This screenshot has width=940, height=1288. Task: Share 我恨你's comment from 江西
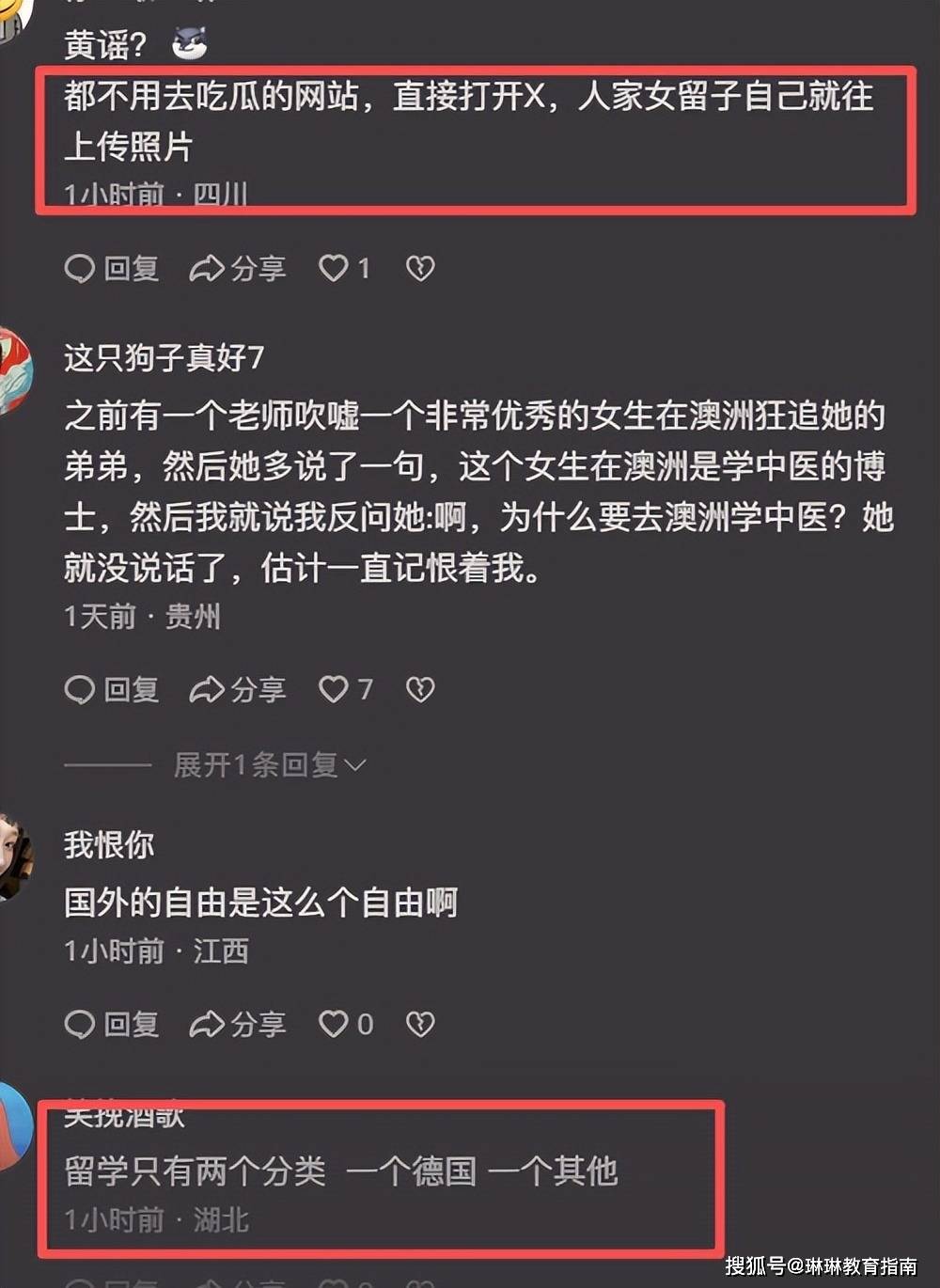(238, 1024)
